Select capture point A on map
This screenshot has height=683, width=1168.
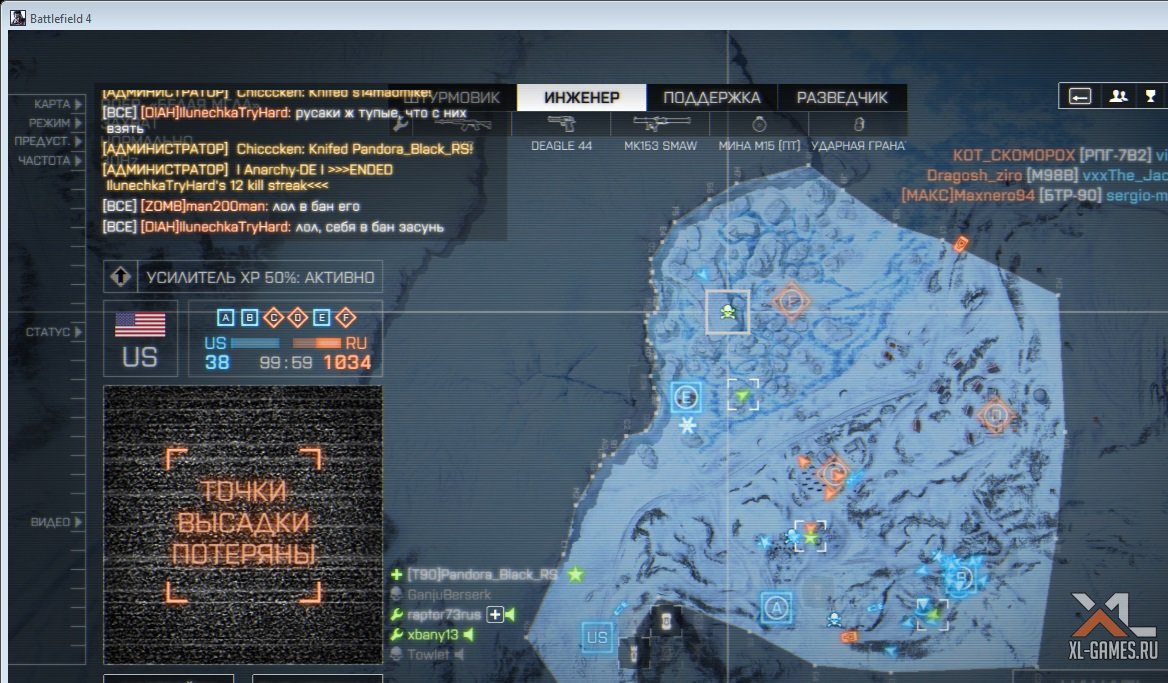click(x=775, y=607)
